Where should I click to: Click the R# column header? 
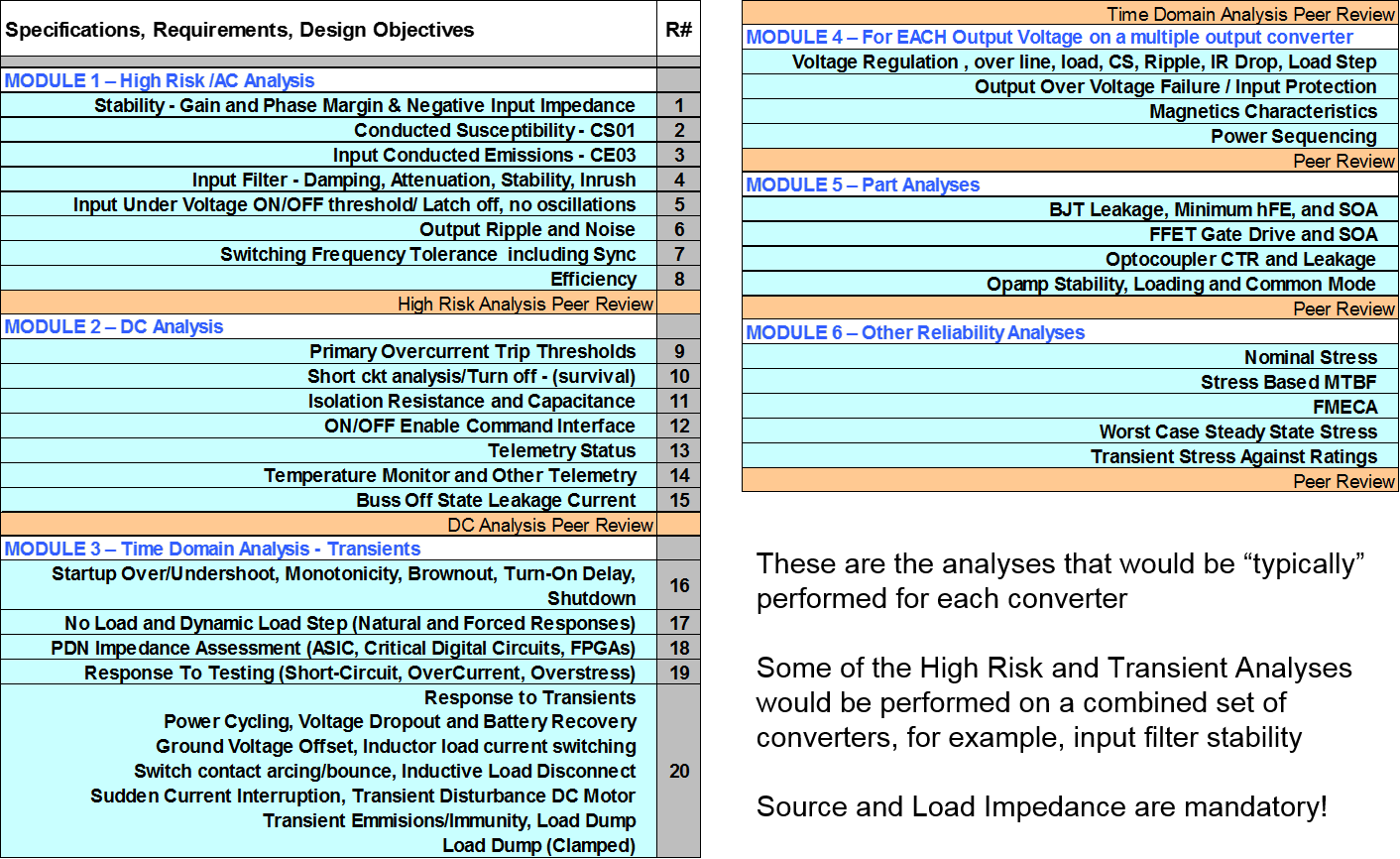tap(679, 30)
